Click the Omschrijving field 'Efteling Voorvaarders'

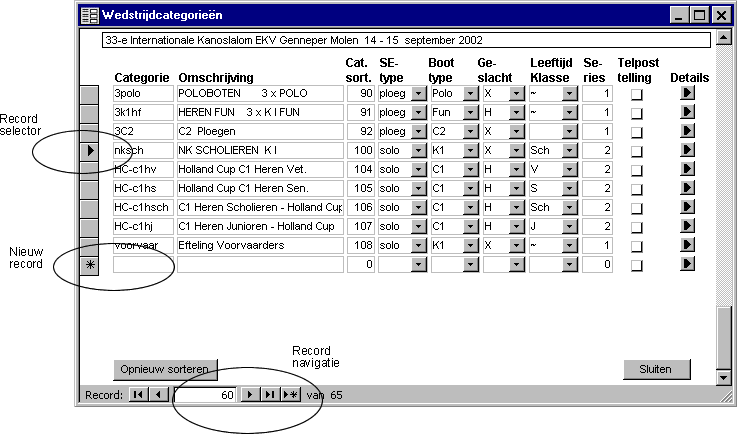(260, 245)
